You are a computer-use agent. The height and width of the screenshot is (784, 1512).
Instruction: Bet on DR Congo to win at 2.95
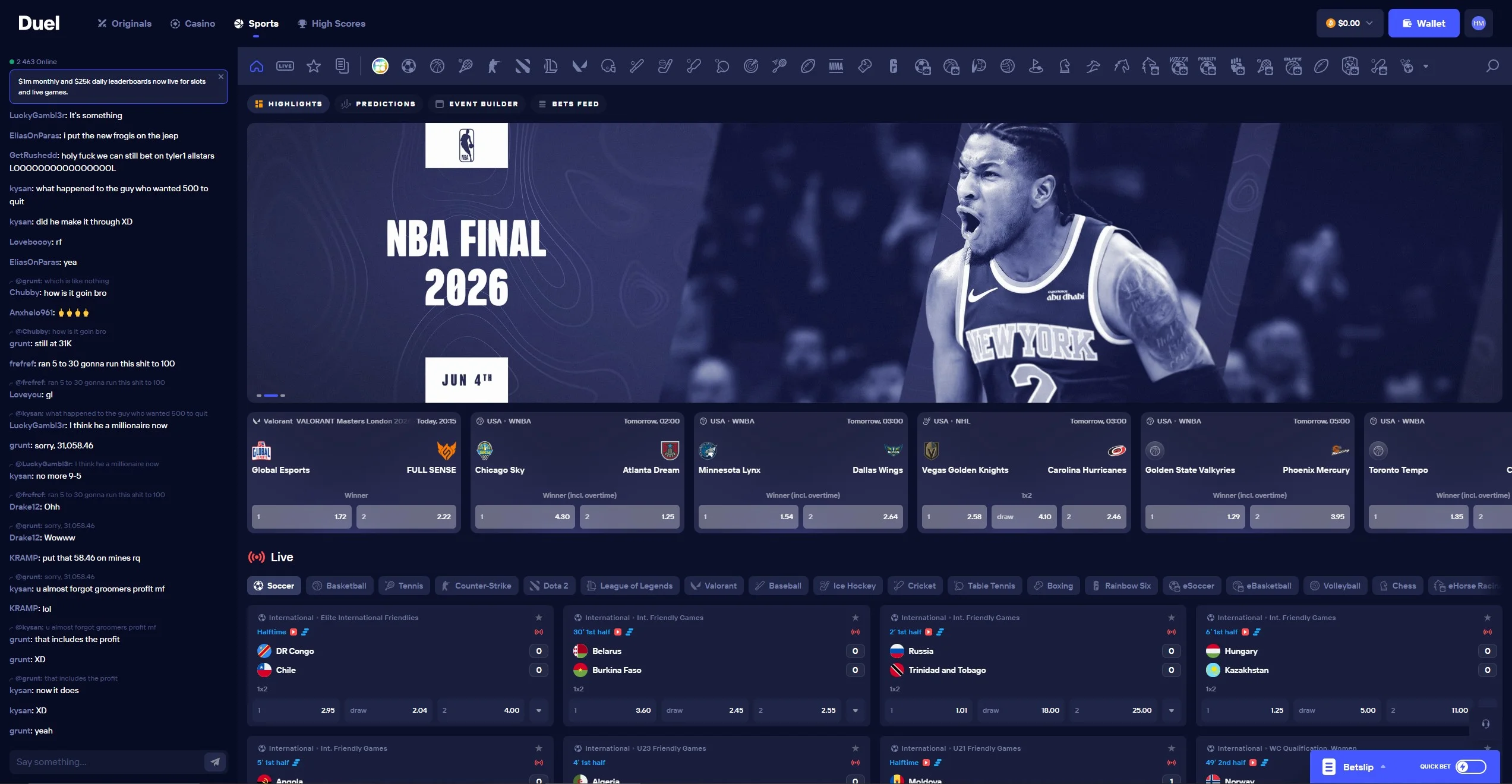[296, 710]
